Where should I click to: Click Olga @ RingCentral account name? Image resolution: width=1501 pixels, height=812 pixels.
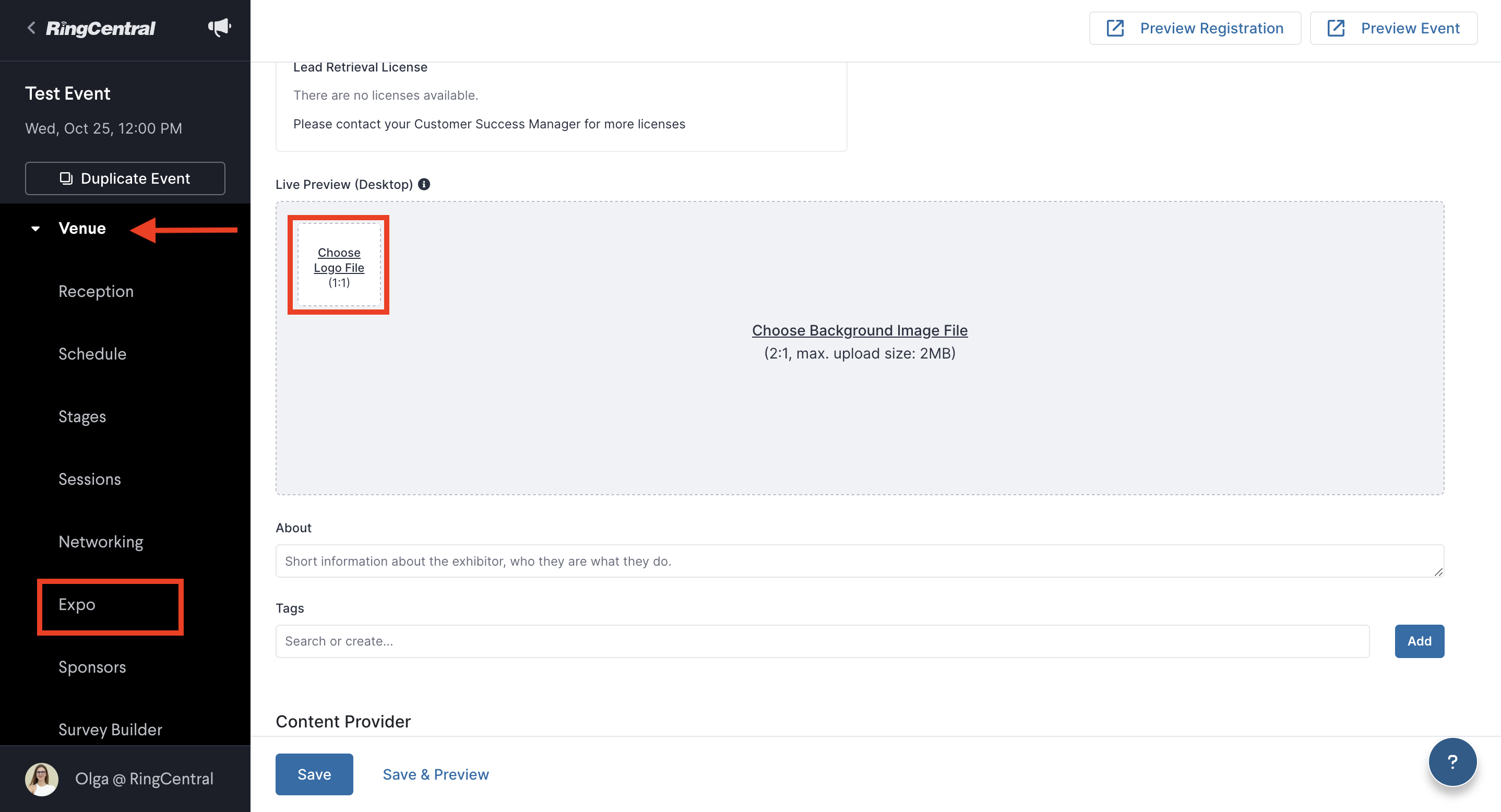click(x=144, y=779)
